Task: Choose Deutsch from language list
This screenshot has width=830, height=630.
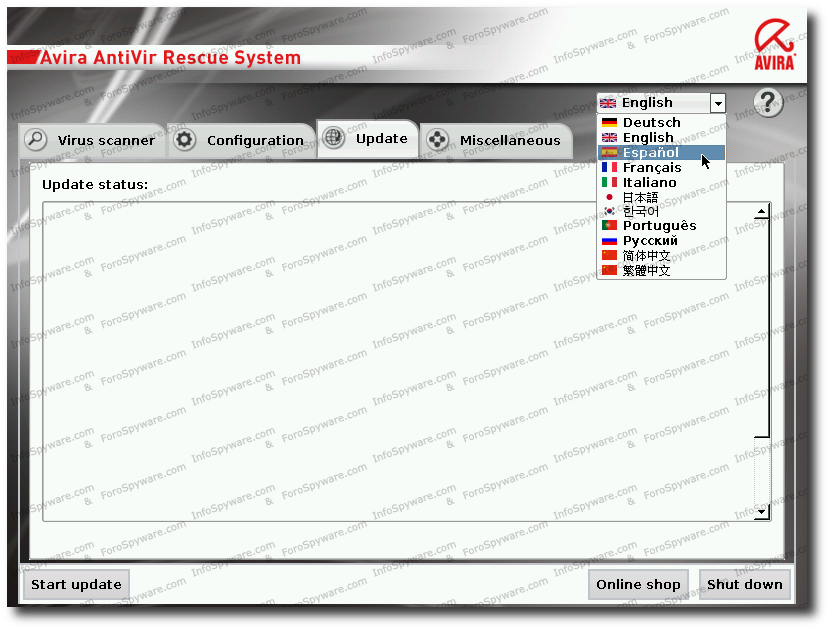Action: [x=662, y=122]
